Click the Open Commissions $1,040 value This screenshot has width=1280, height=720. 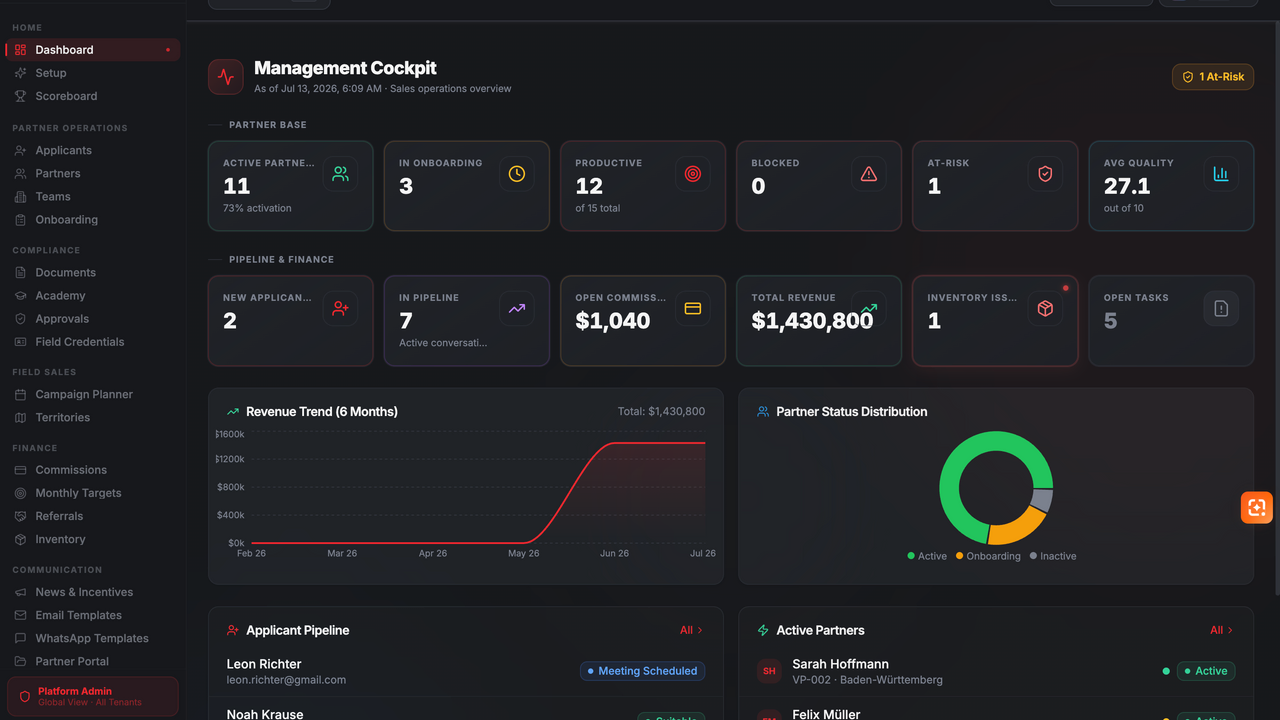613,321
